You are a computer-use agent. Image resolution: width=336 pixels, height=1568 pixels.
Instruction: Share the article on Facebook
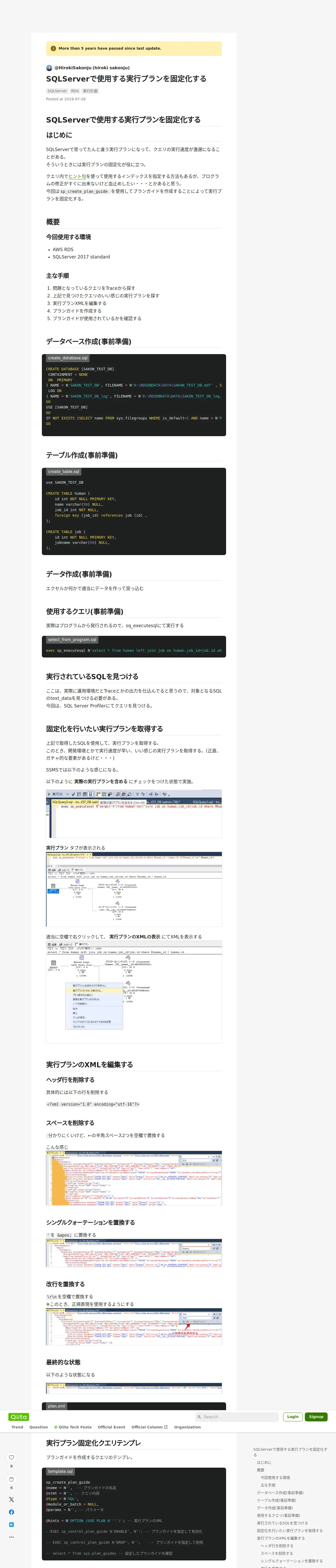(11, 1512)
